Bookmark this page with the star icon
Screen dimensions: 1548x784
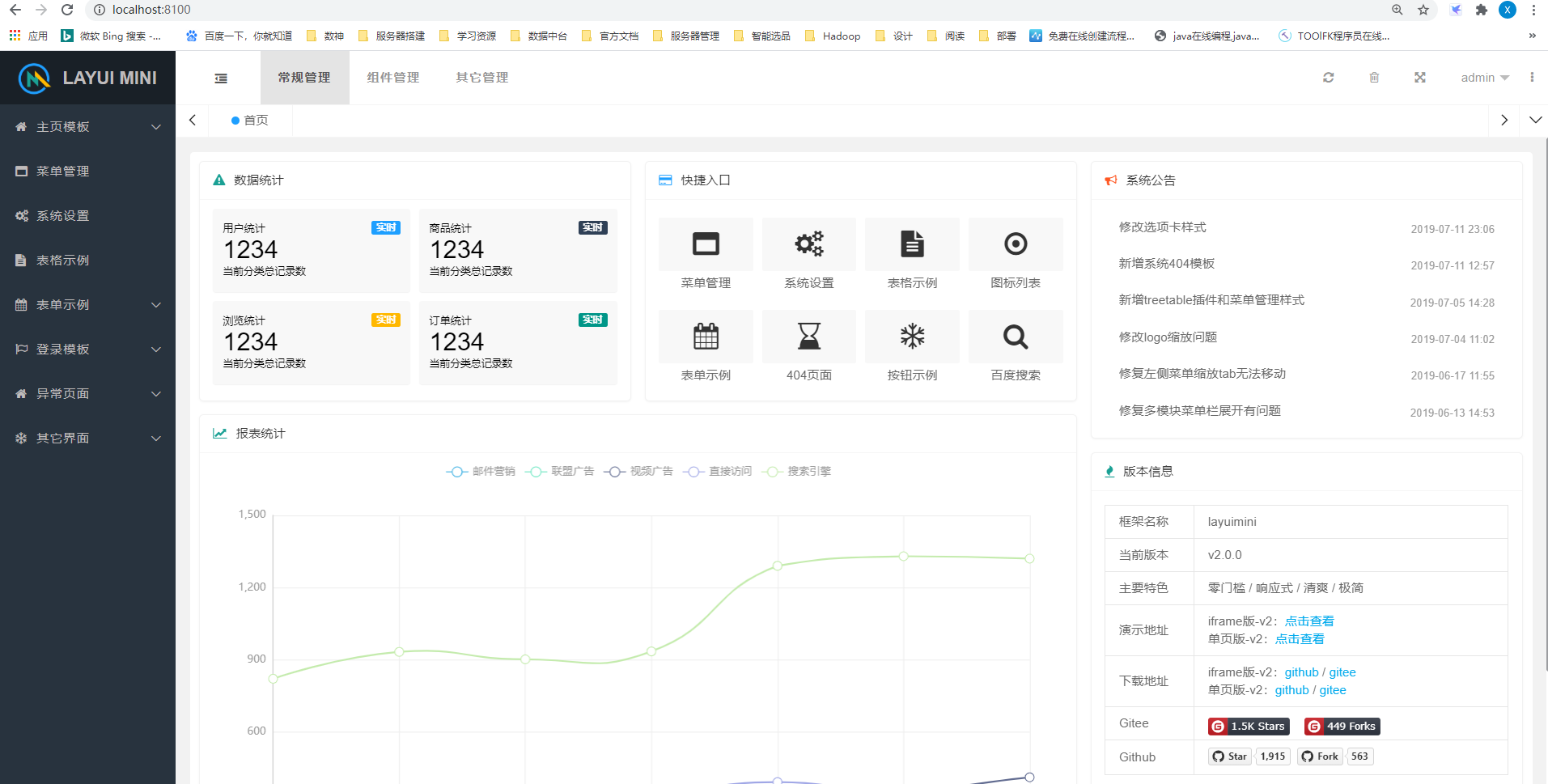pos(1423,10)
